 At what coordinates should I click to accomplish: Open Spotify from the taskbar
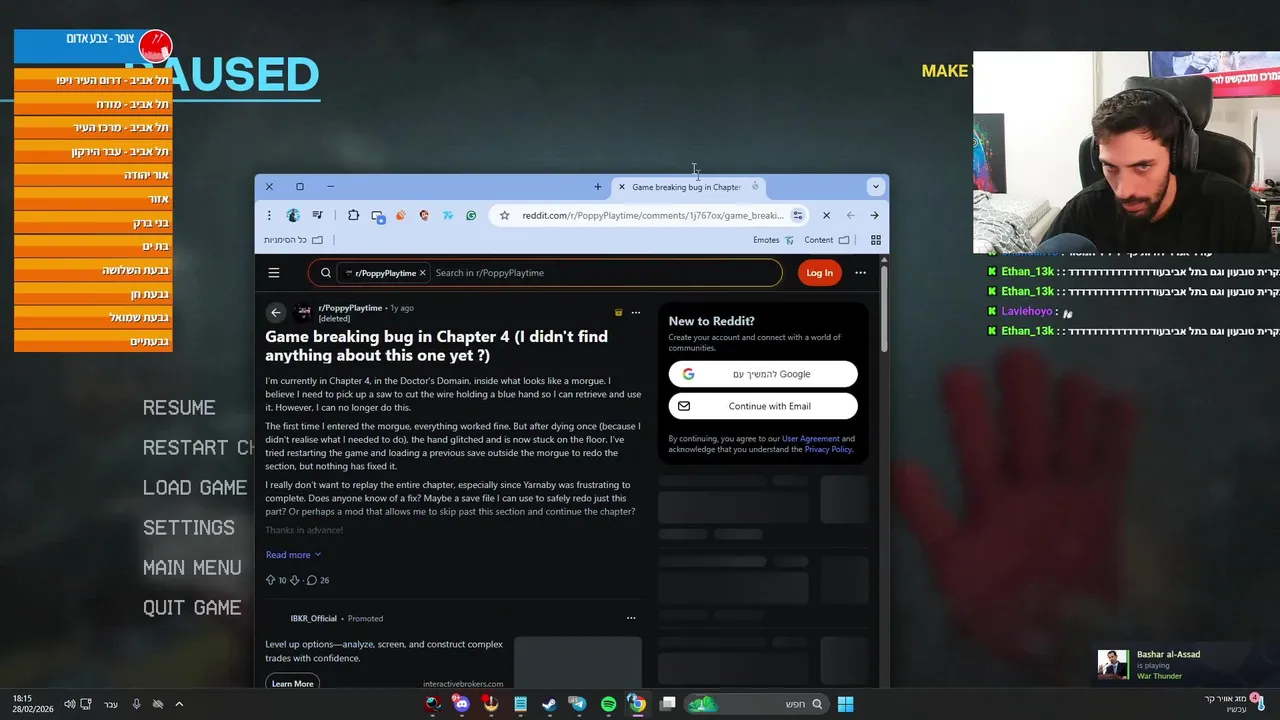pos(608,704)
